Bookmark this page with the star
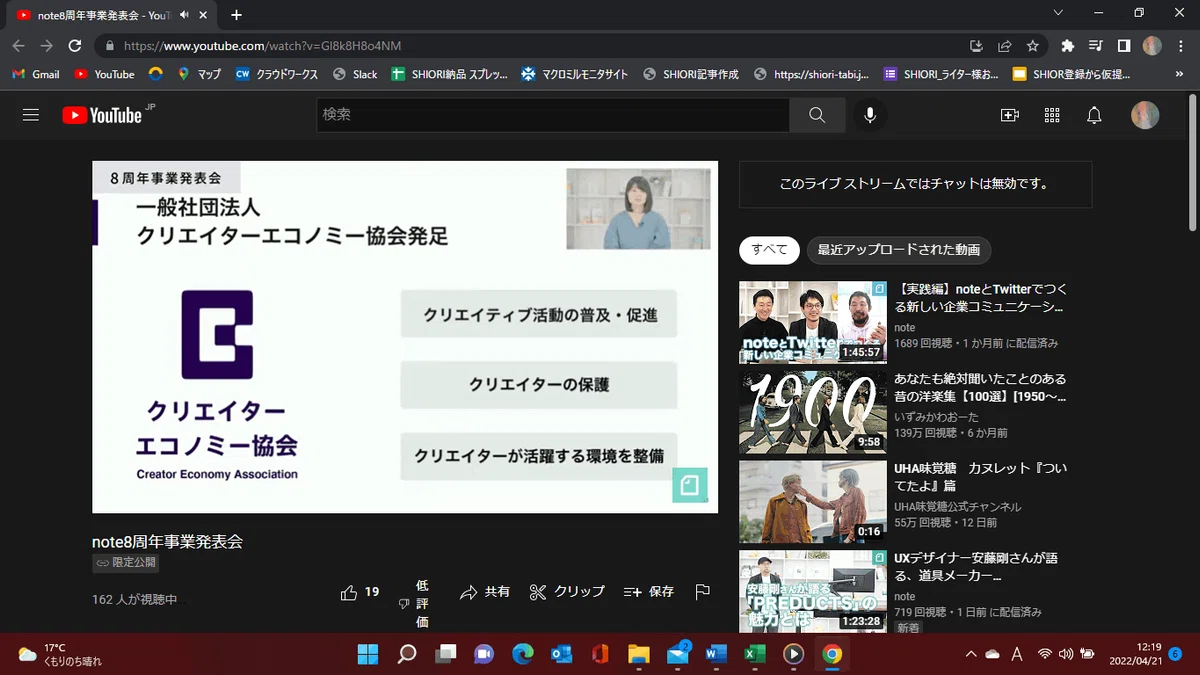Viewport: 1200px width, 675px height. [1032, 46]
